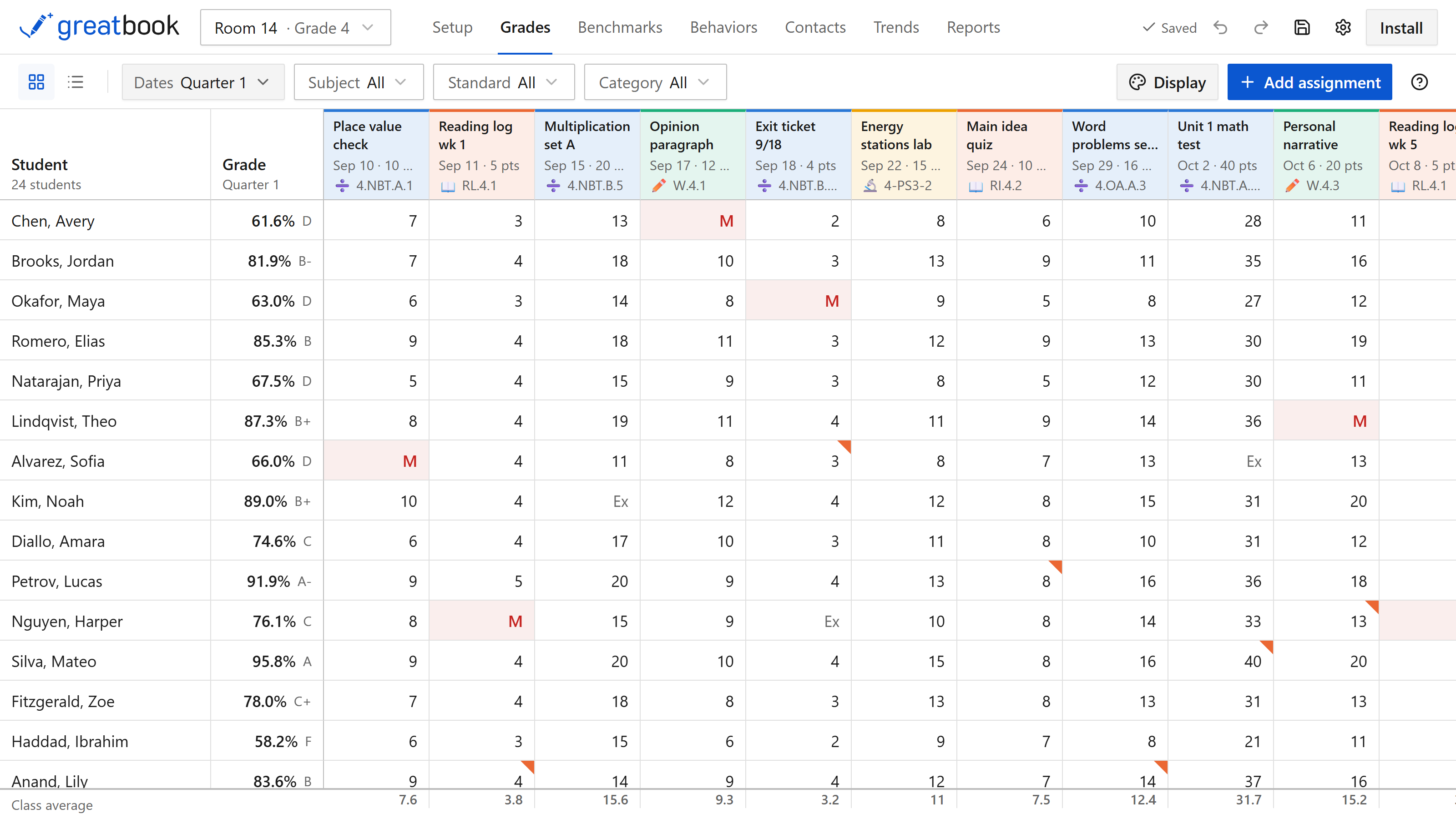Image resolution: width=1456 pixels, height=819 pixels.
Task: Click the Energy stations lab column header
Action: [x=905, y=155]
